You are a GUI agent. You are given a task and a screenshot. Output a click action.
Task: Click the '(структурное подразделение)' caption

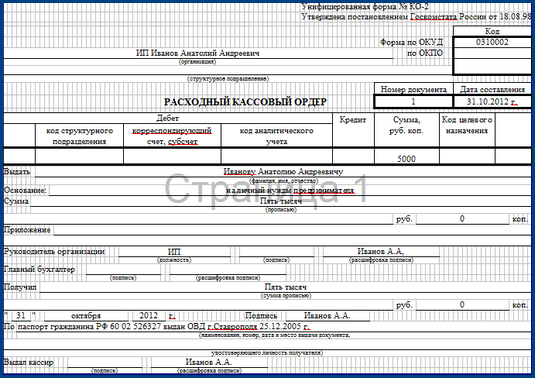[228, 79]
